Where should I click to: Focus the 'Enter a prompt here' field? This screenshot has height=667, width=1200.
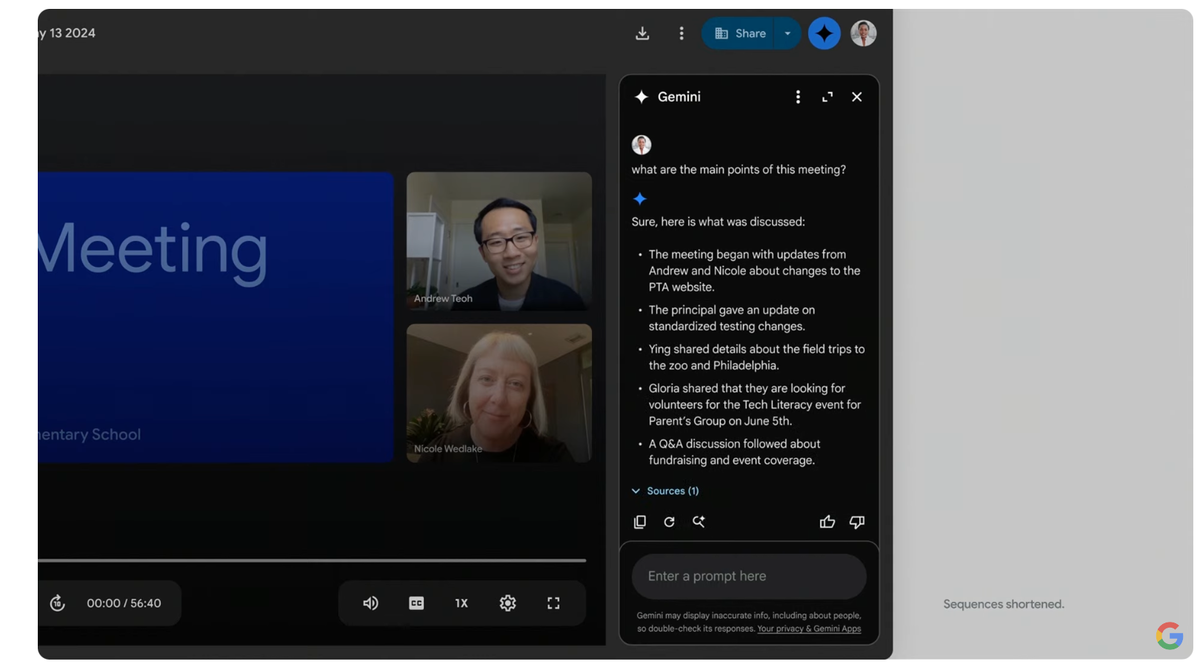[749, 576]
